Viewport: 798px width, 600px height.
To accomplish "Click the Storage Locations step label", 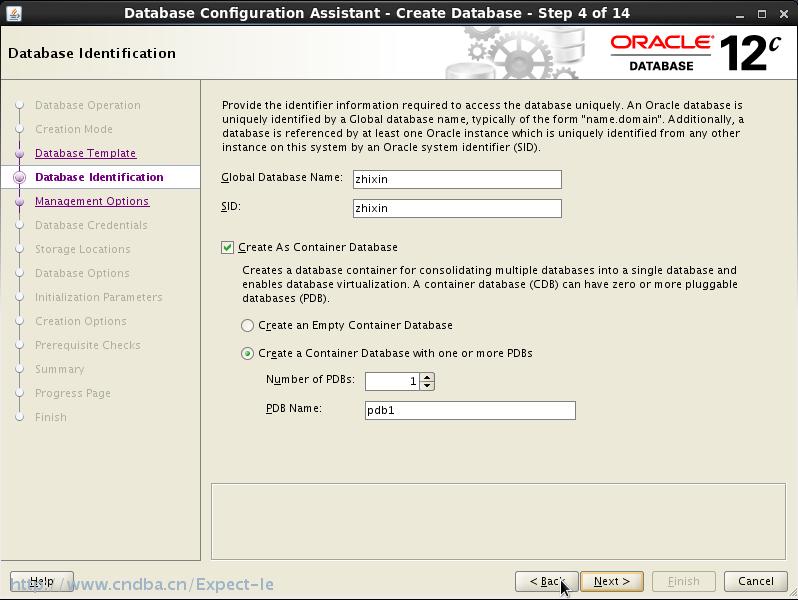I will pos(82,249).
